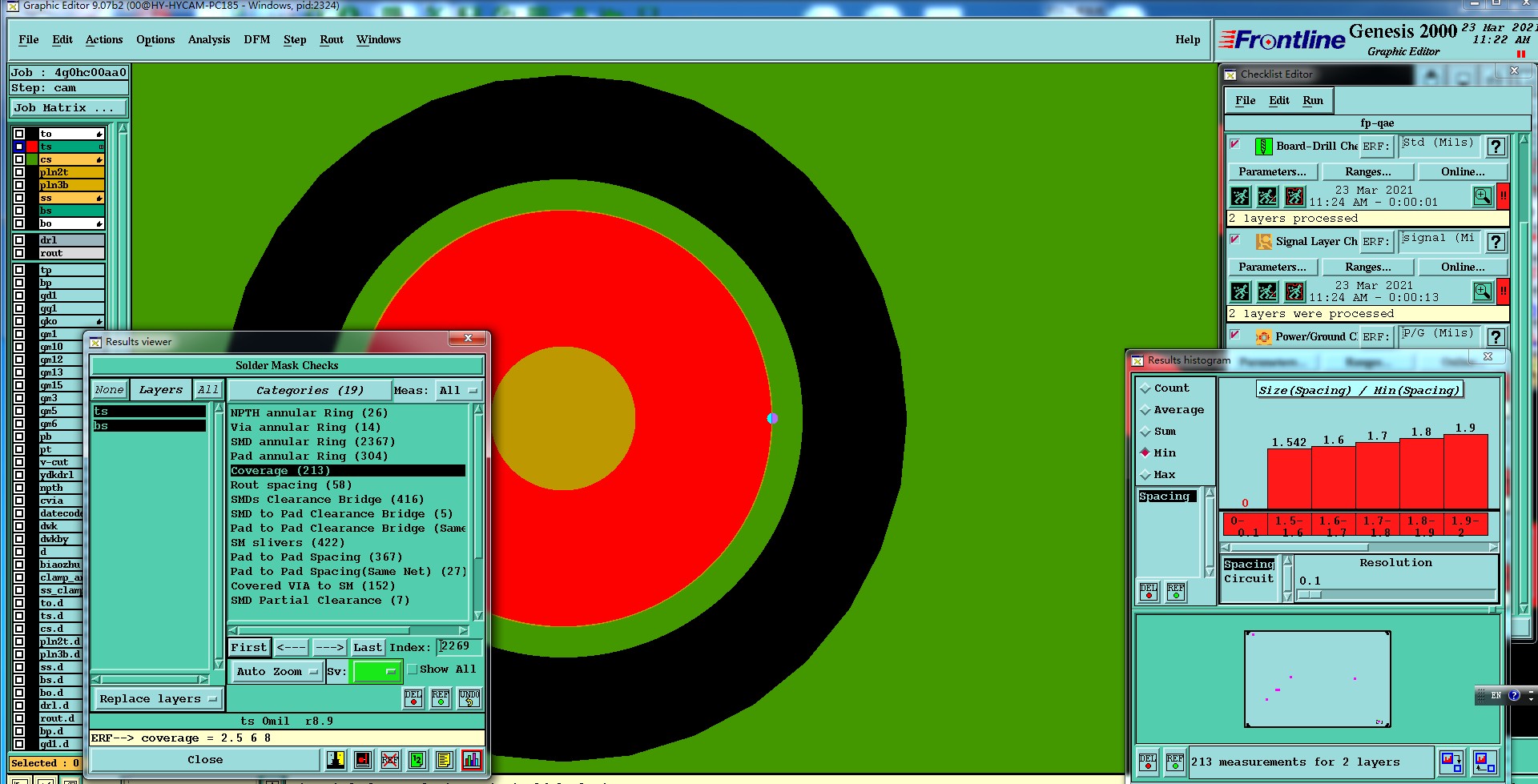Select the Sum radio option

[1145, 432]
